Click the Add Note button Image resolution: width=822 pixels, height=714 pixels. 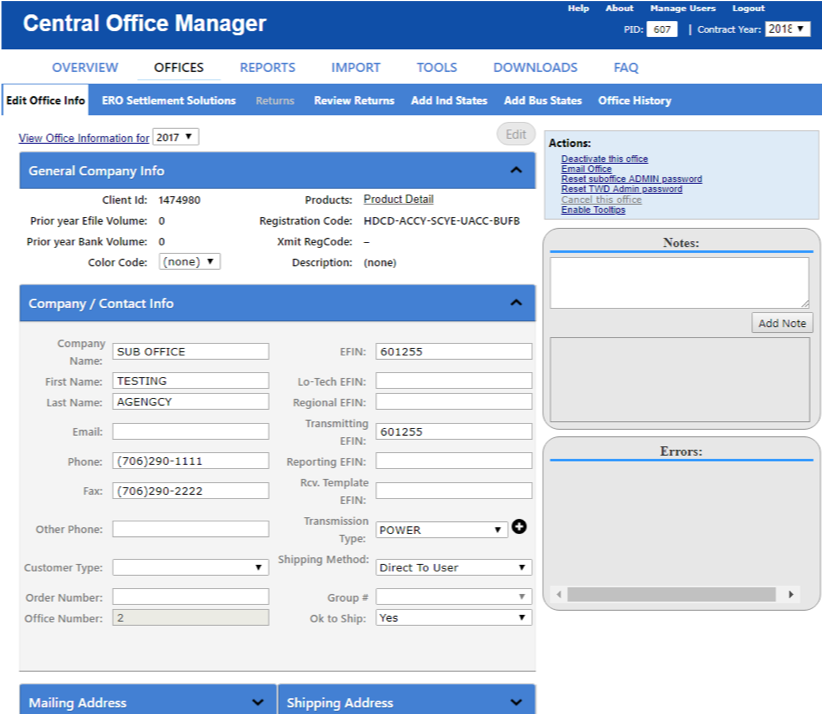pos(782,322)
